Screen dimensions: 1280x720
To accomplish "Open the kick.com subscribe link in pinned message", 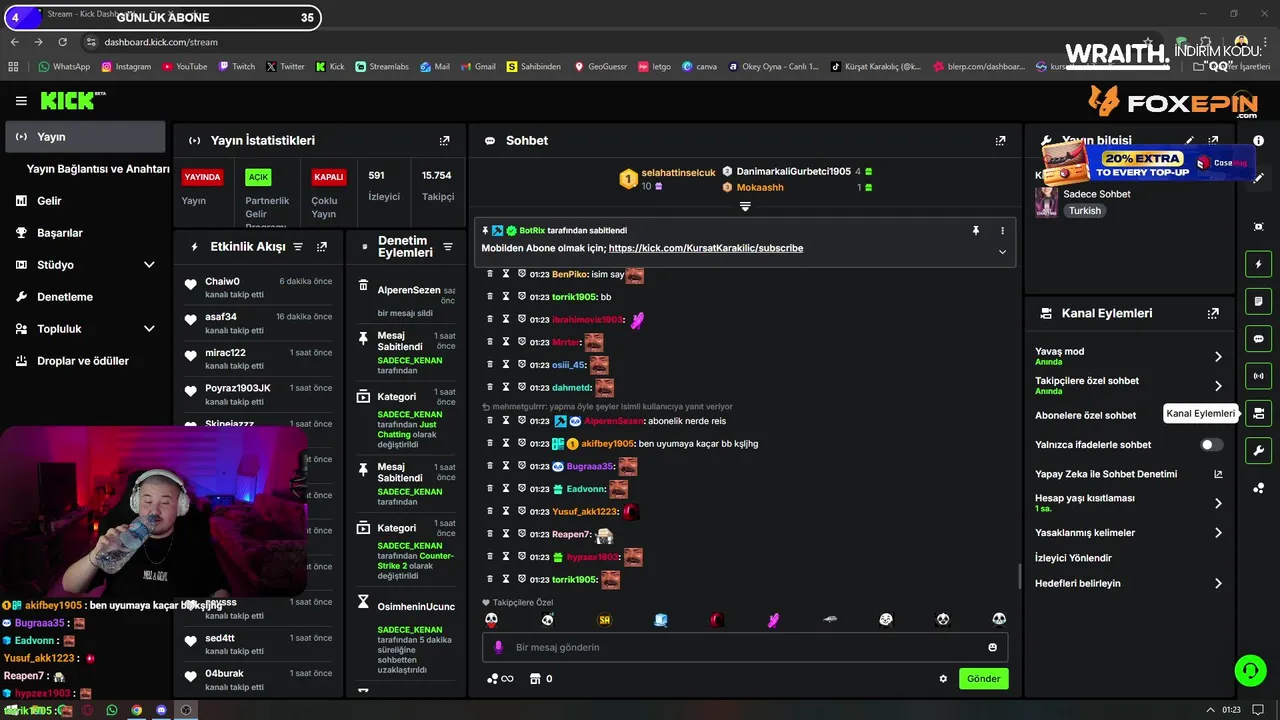I will click(x=706, y=248).
